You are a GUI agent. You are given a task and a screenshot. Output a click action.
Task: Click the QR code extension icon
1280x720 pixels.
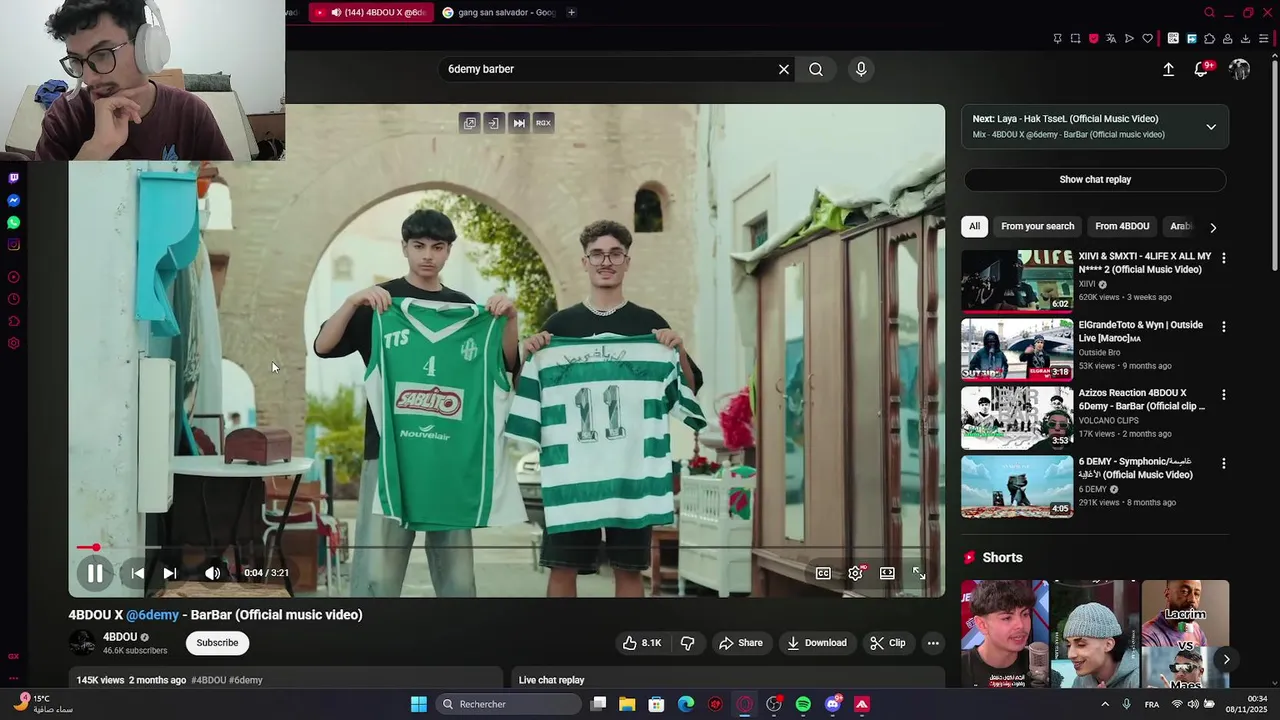[1173, 39]
